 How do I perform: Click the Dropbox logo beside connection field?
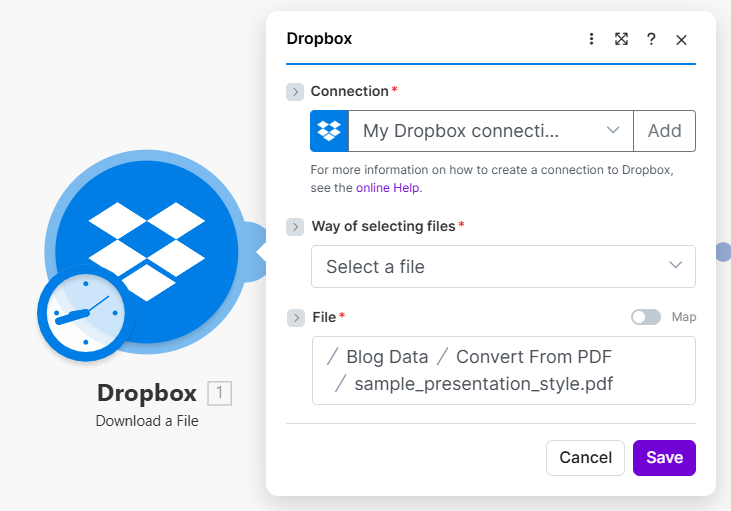pyautogui.click(x=329, y=131)
